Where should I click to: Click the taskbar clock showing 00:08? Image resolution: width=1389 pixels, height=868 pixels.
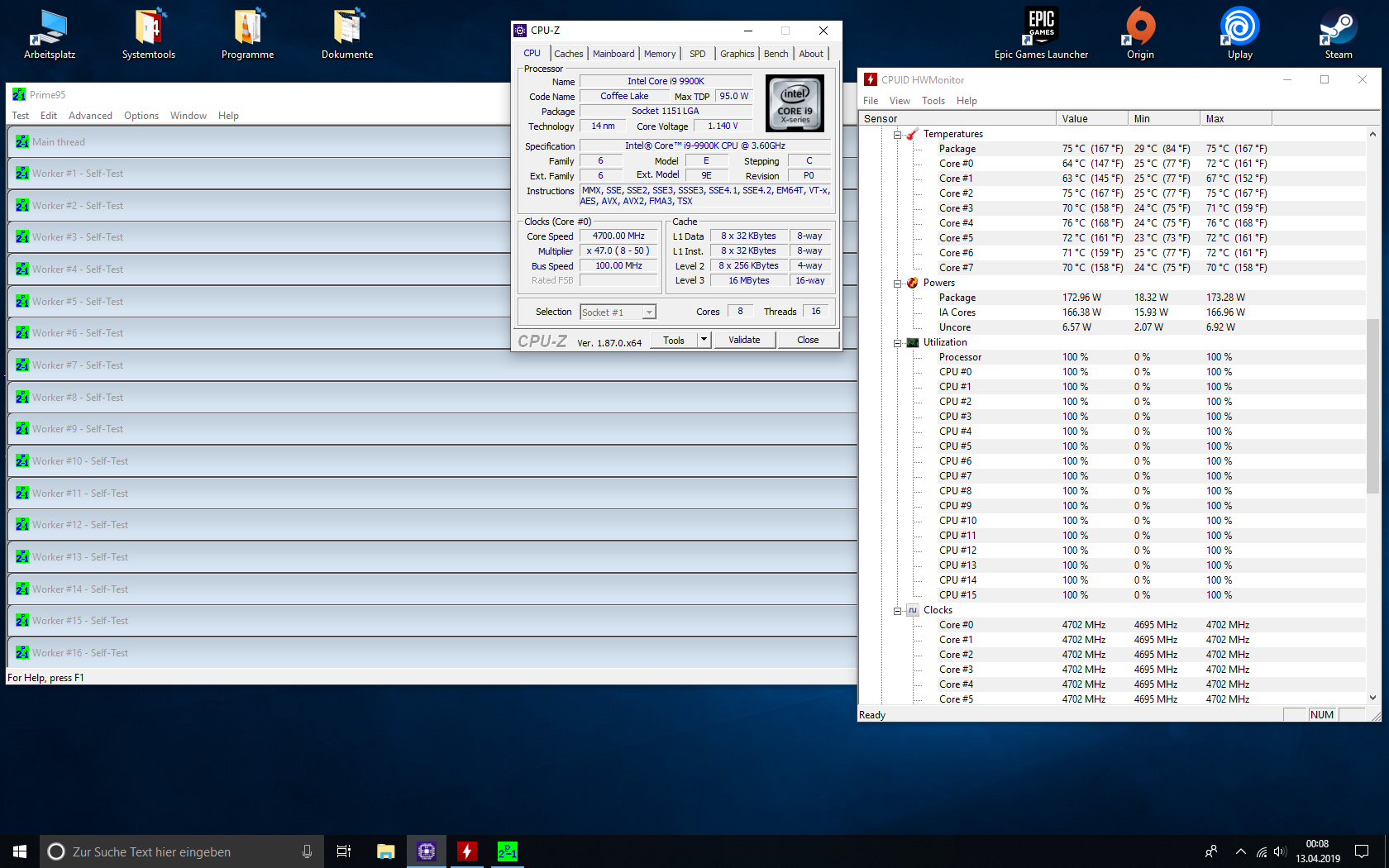pos(1317,851)
